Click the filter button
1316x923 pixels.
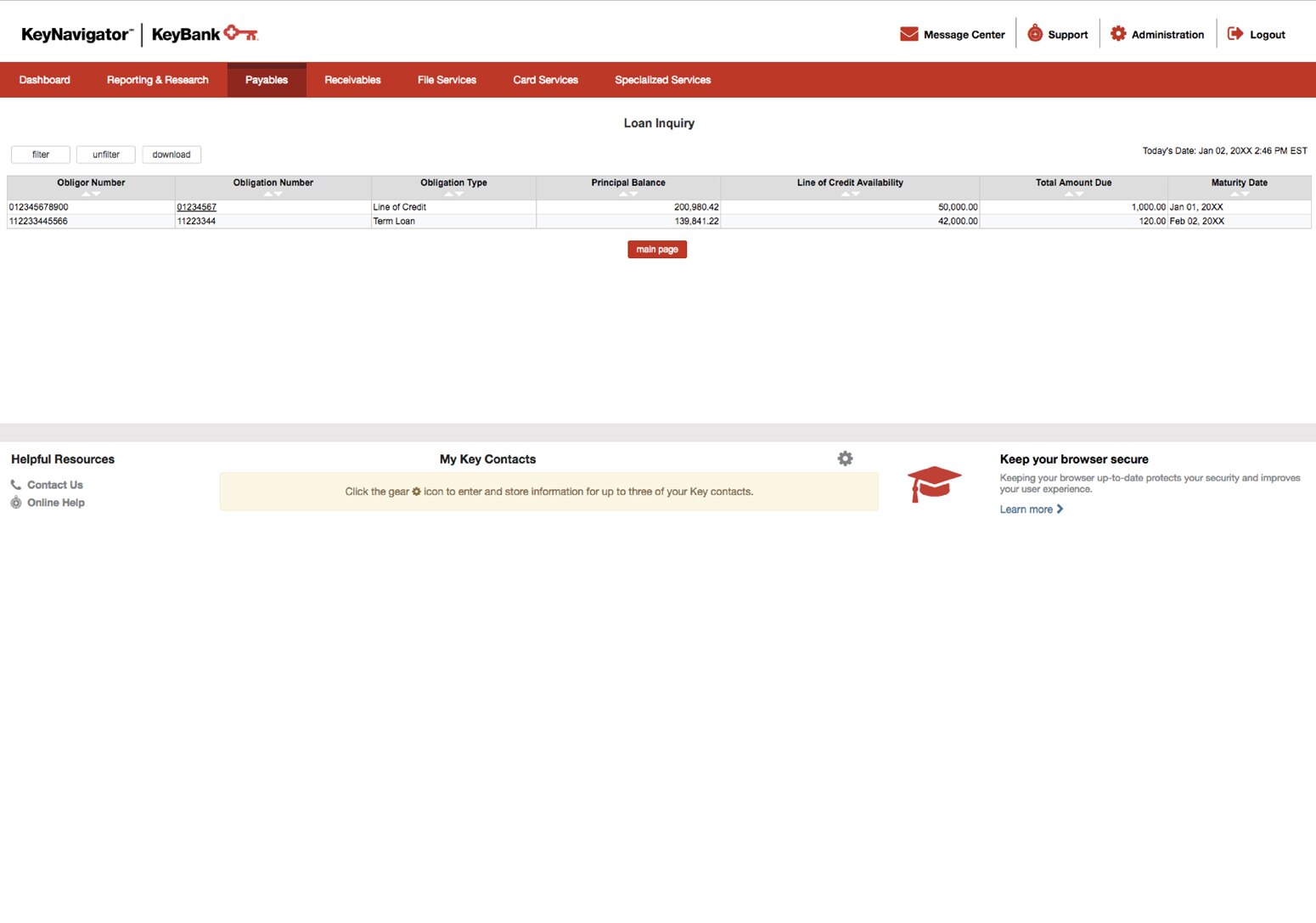tap(39, 154)
